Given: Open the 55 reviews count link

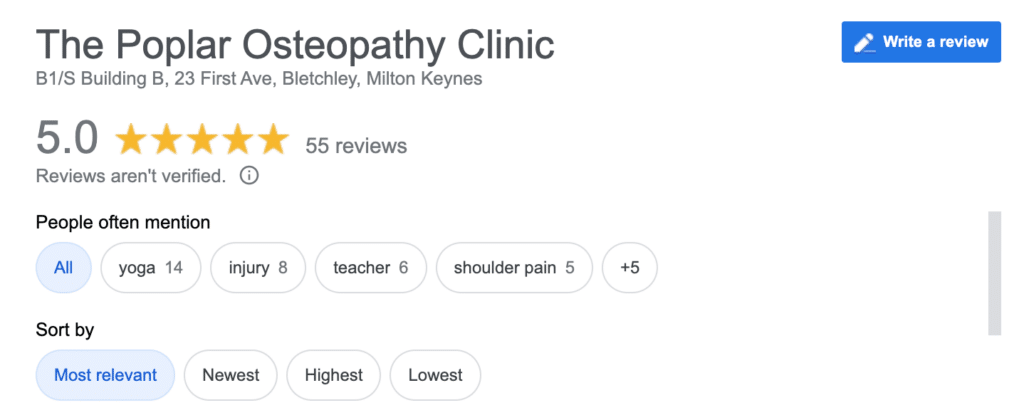Looking at the screenshot, I should pos(356,146).
